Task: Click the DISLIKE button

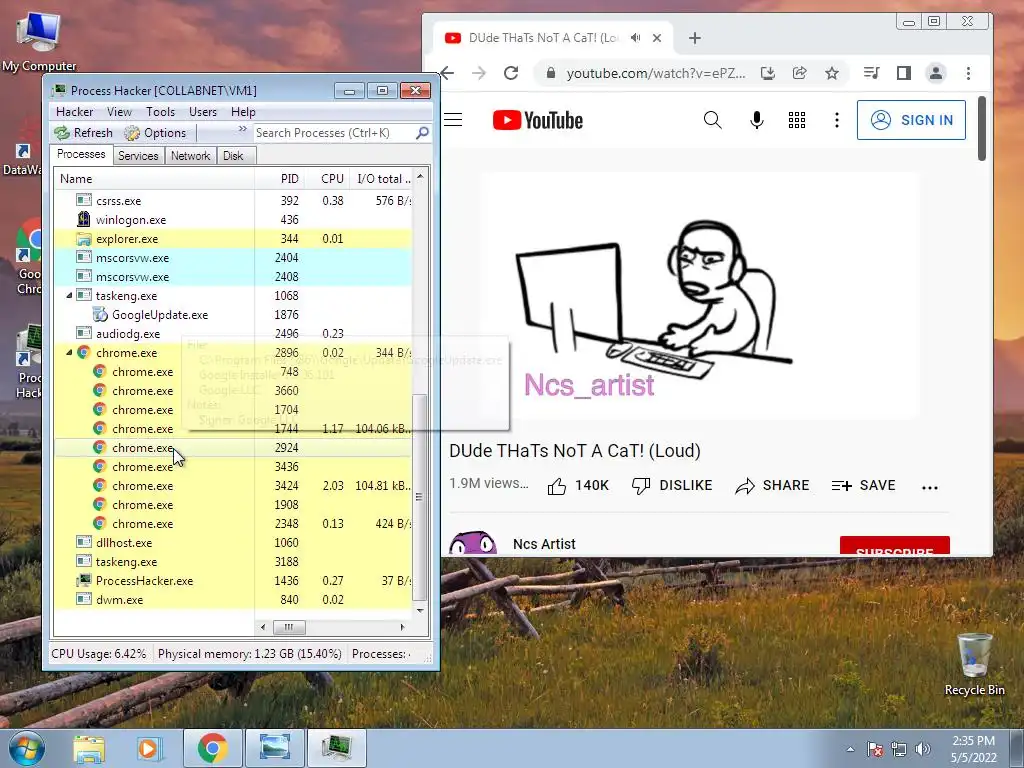Action: point(672,486)
